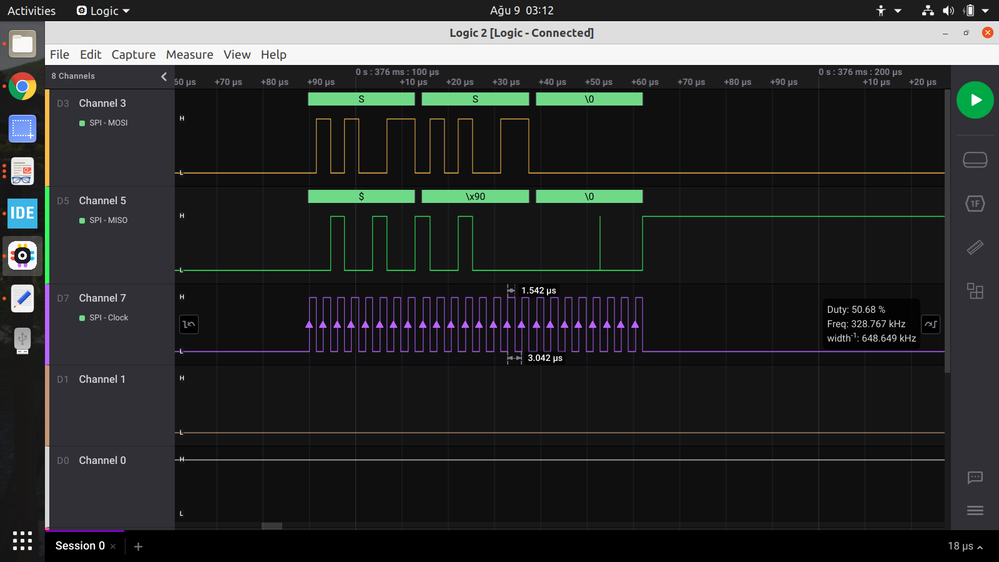Viewport: 999px width, 562px height.
Task: Open accessibility menu in top bar
Action: pyautogui.click(x=888, y=10)
